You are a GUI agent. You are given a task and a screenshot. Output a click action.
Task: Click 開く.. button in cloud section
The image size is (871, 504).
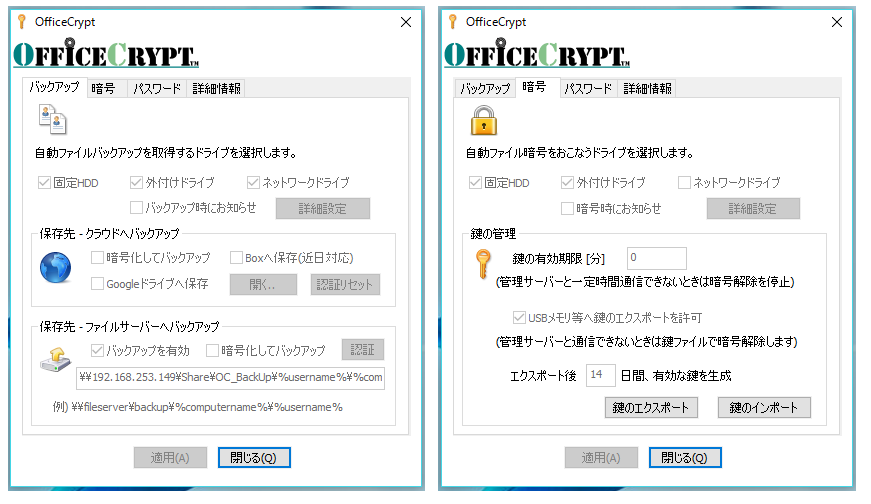263,285
